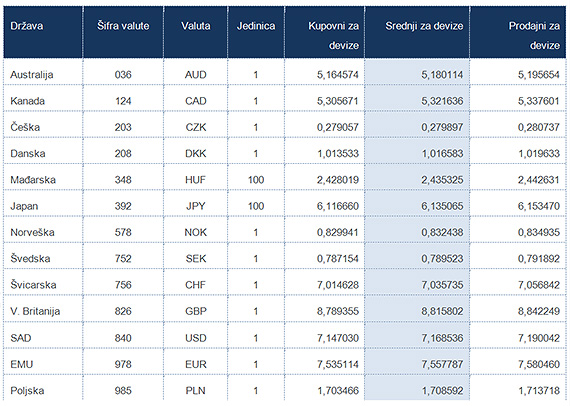Click the SEK selling rate 0,791892
The image size is (570, 406).
pyautogui.click(x=539, y=259)
